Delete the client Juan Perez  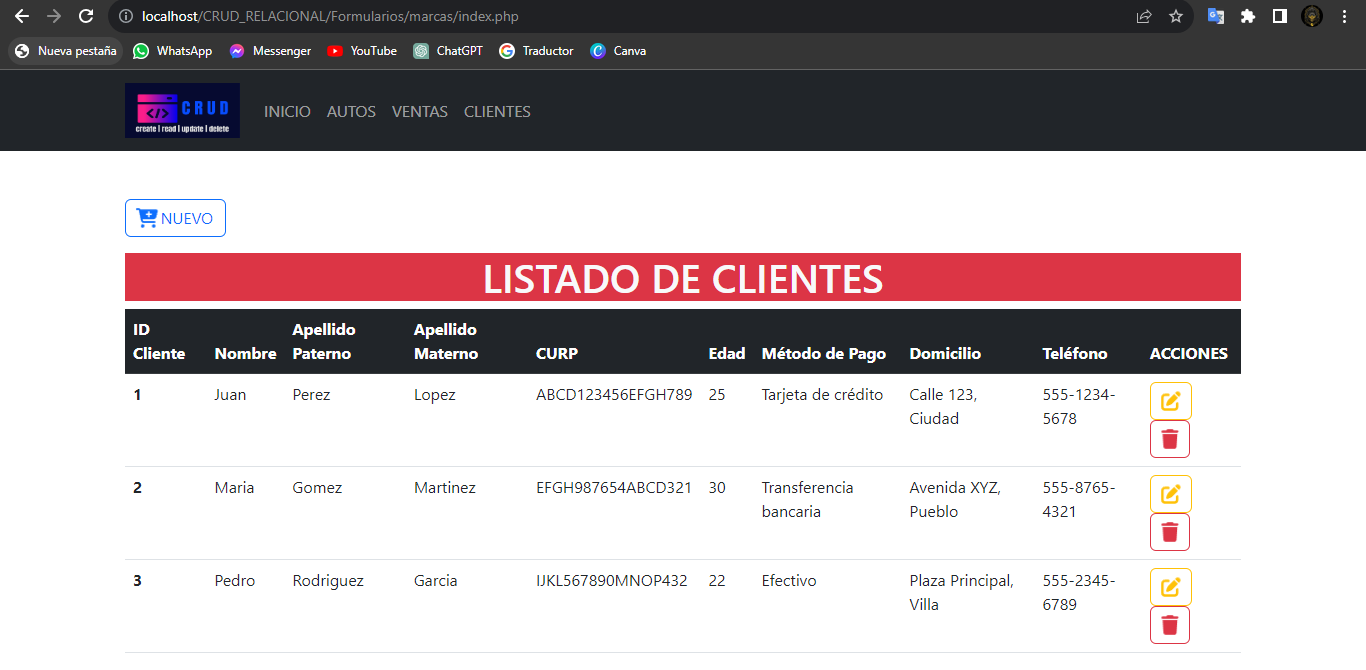click(1169, 438)
